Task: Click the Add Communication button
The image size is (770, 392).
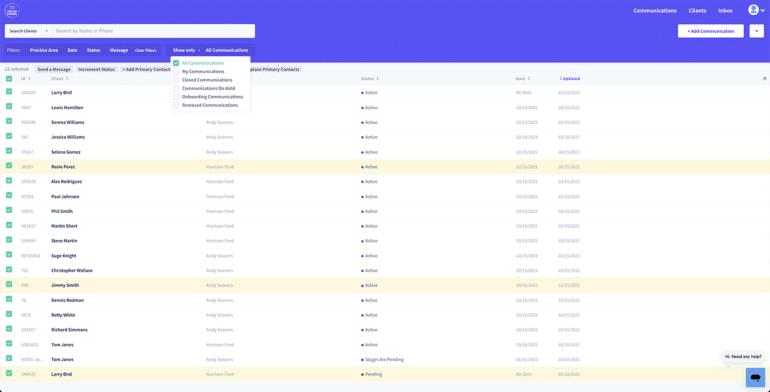Action: (711, 31)
